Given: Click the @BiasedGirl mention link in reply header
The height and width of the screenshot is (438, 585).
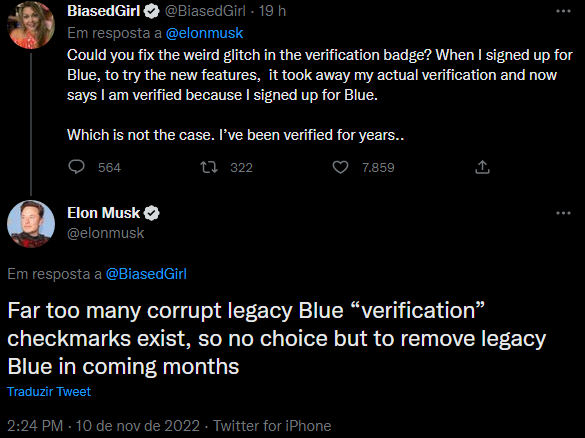Looking at the screenshot, I should tap(146, 274).
